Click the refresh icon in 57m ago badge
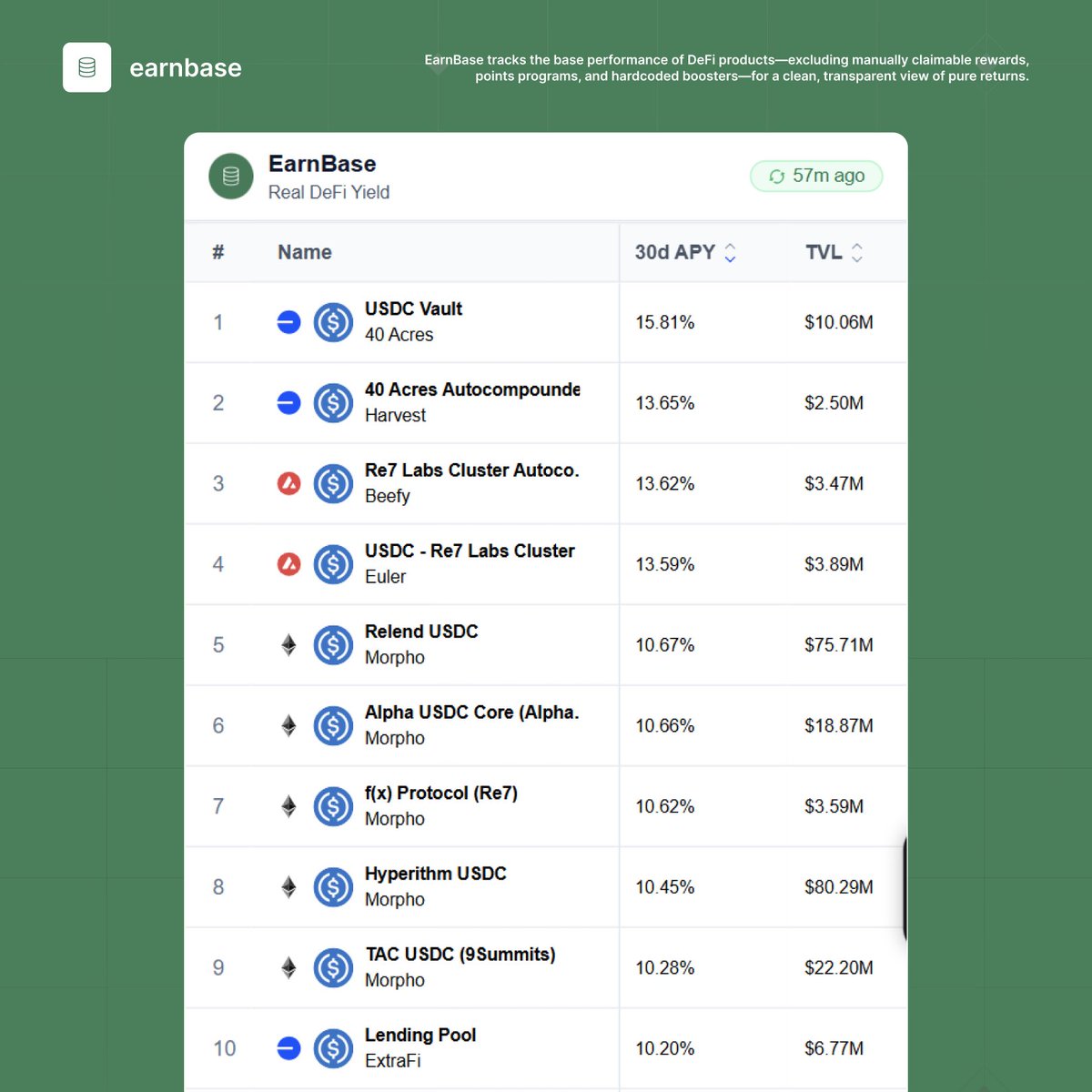1092x1092 pixels. [x=776, y=177]
